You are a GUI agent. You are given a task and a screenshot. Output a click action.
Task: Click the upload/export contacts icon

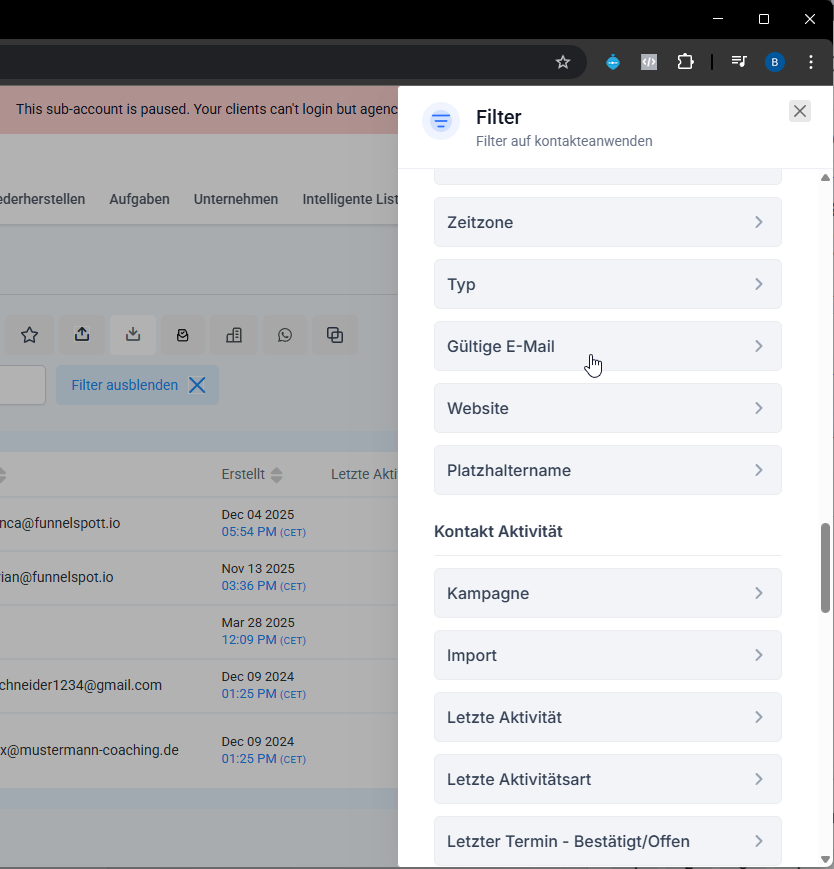click(x=82, y=335)
